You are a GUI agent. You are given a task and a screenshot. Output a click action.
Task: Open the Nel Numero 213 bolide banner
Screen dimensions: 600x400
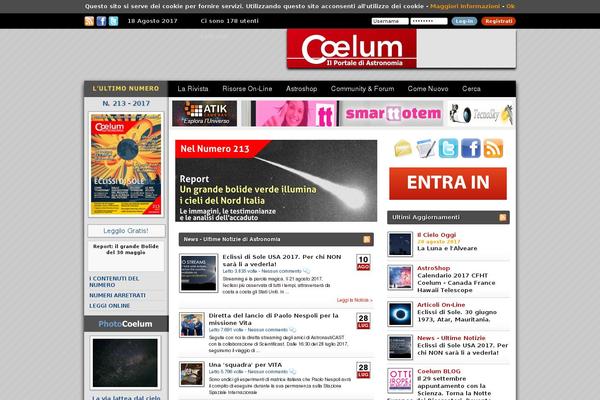coord(276,181)
